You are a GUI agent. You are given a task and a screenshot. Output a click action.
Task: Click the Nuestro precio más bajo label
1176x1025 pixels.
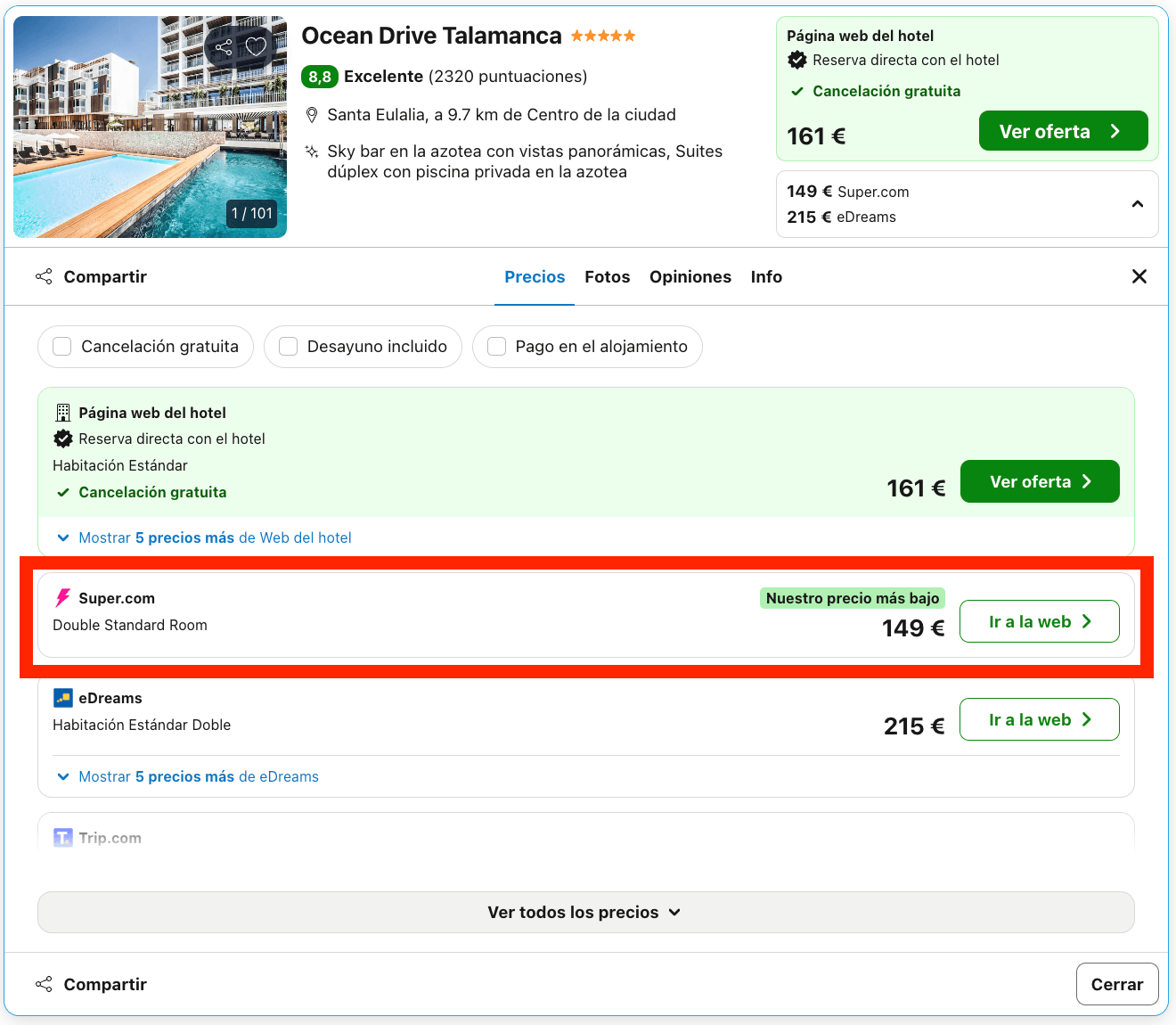click(853, 598)
